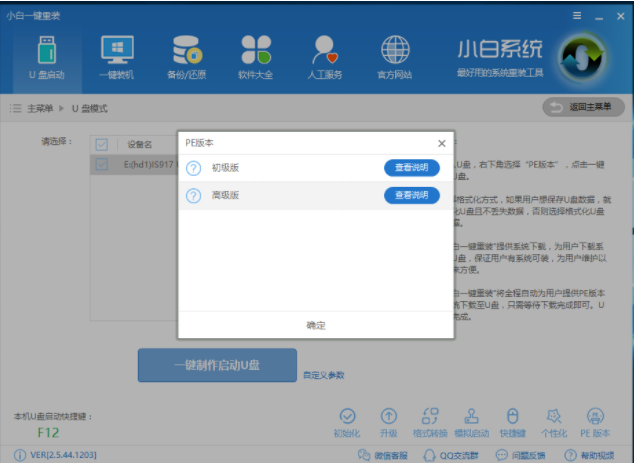
Task: Open the hamburger menu in title bar
Action: 576,16
